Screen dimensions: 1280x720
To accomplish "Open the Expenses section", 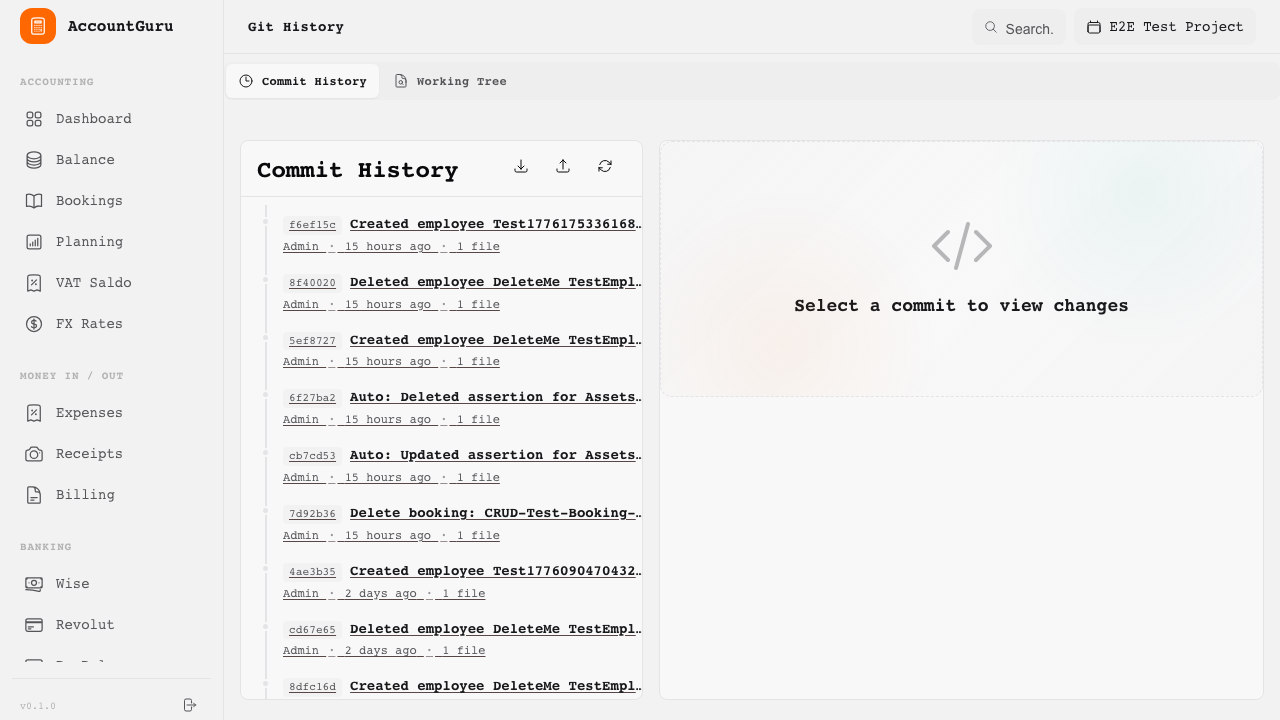I will (89, 412).
